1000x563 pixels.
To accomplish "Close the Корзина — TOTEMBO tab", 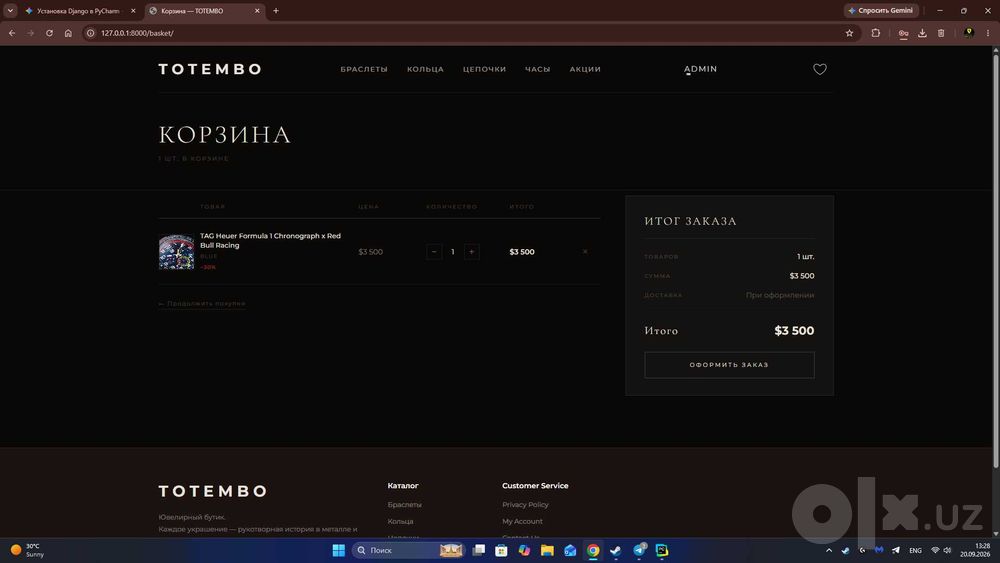I will tap(257, 11).
